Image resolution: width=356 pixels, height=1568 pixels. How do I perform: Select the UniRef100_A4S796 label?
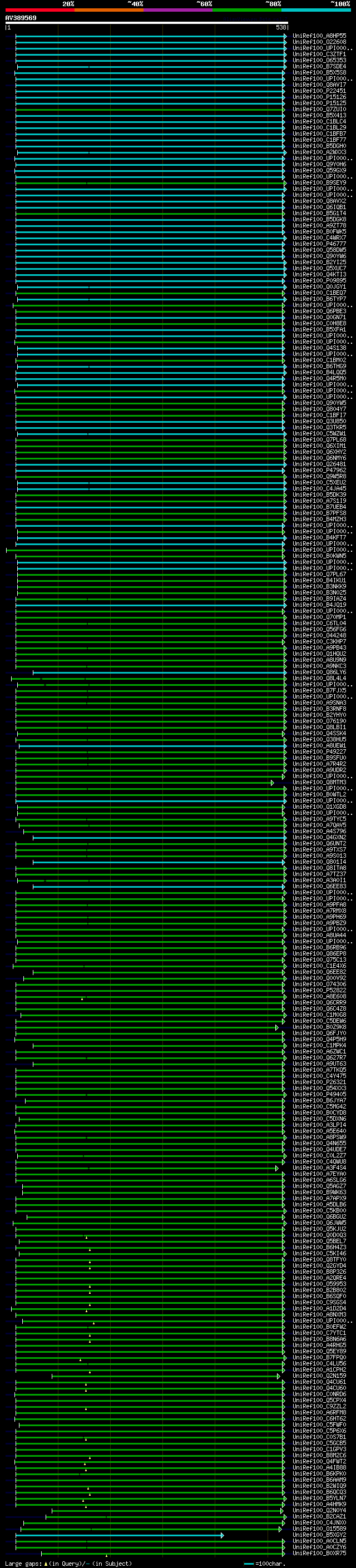pos(319,831)
